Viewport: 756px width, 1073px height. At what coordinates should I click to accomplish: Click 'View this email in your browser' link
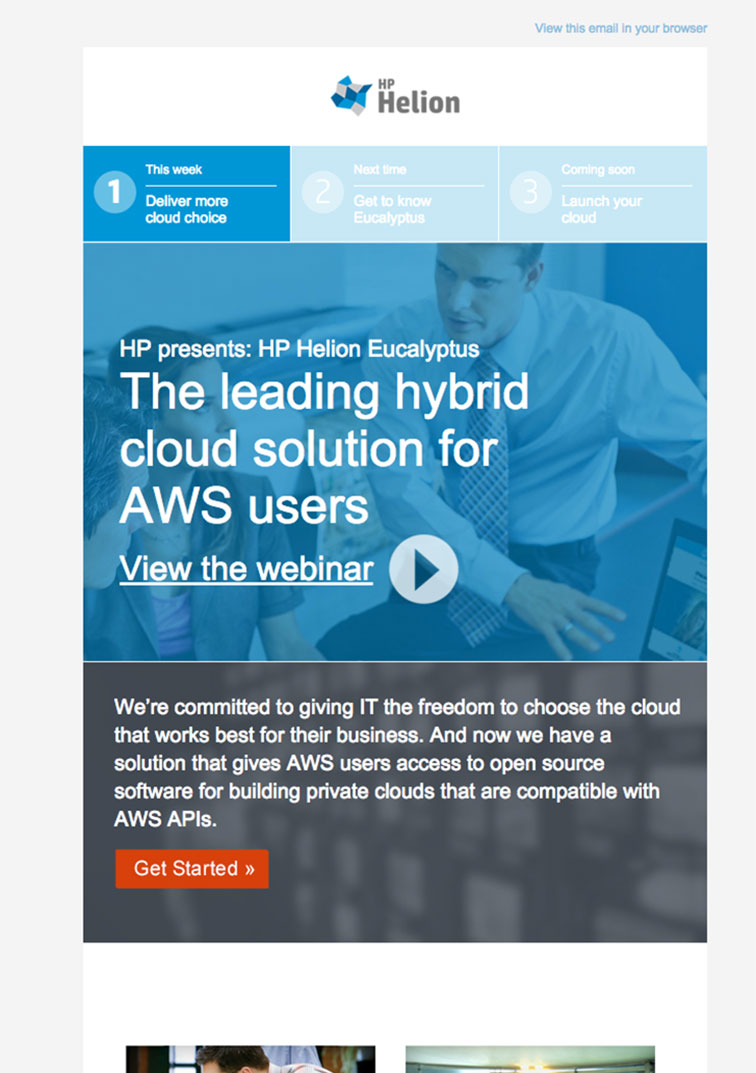(621, 28)
